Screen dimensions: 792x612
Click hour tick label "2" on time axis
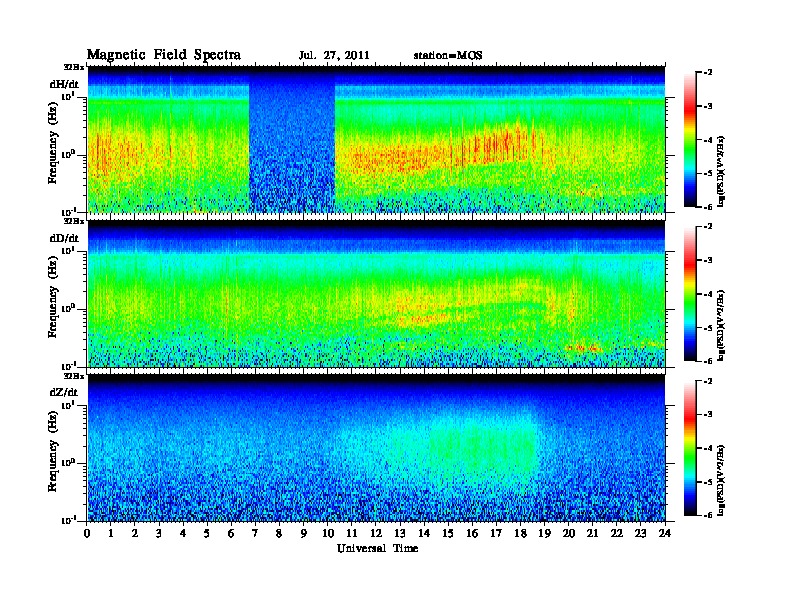pyautogui.click(x=135, y=533)
